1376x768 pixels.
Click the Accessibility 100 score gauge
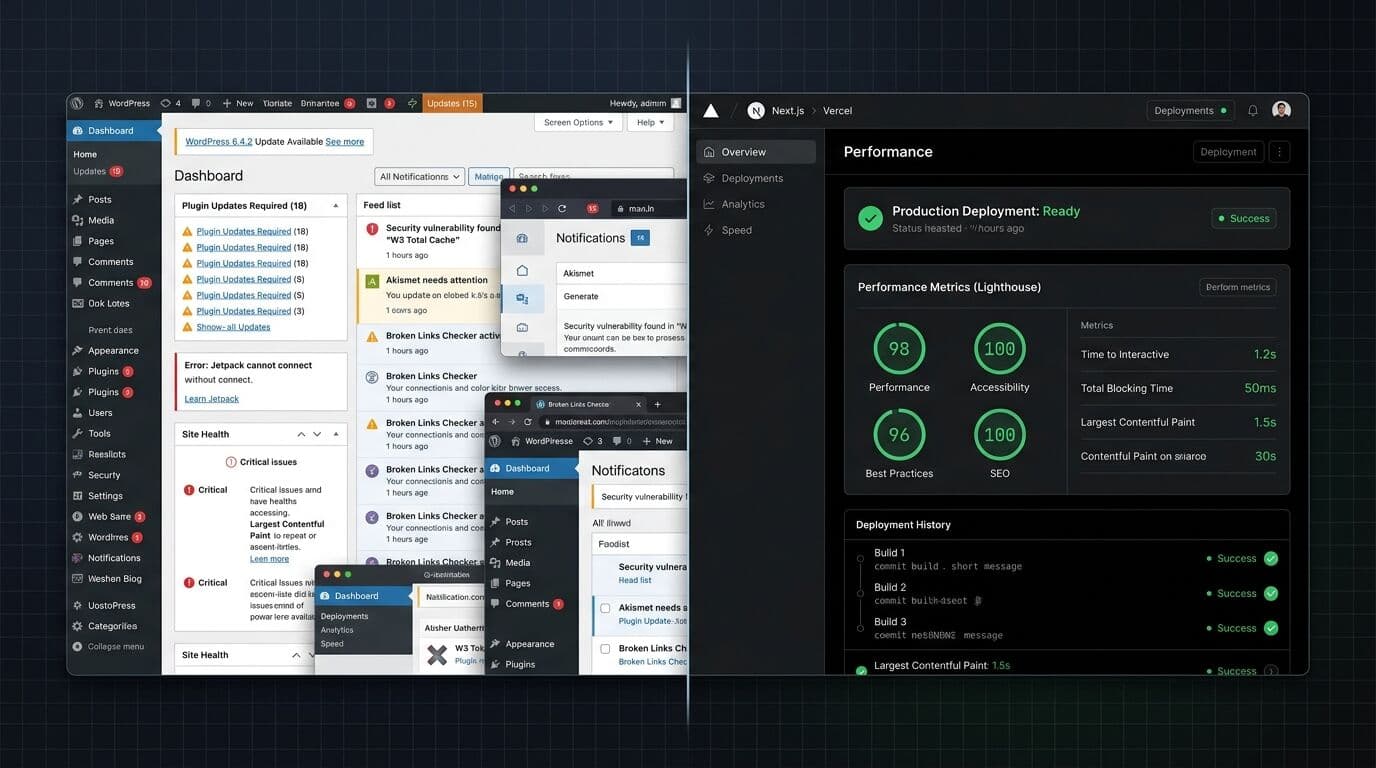1000,349
